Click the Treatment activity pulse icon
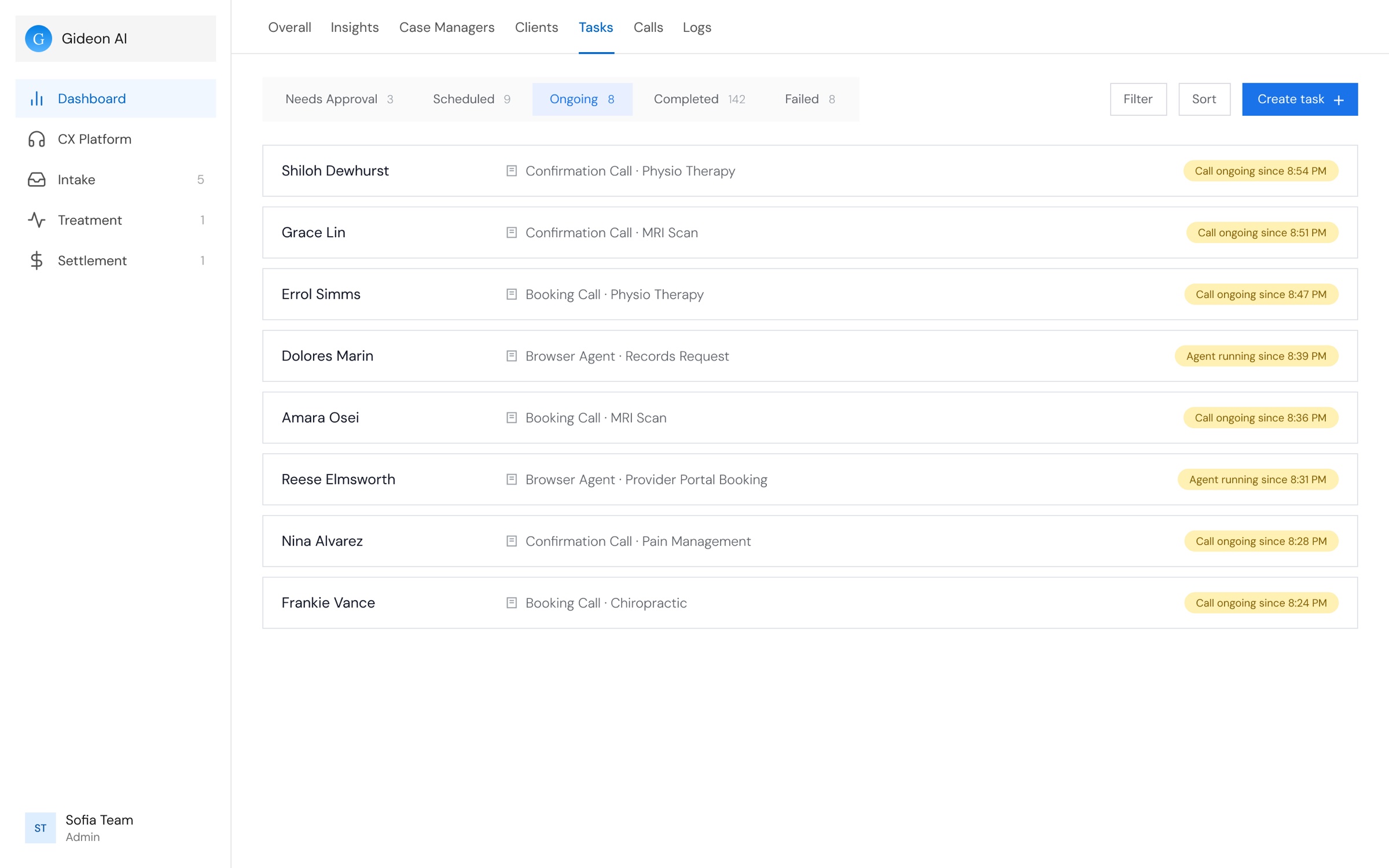Viewport: 1389px width, 868px height. point(36,220)
